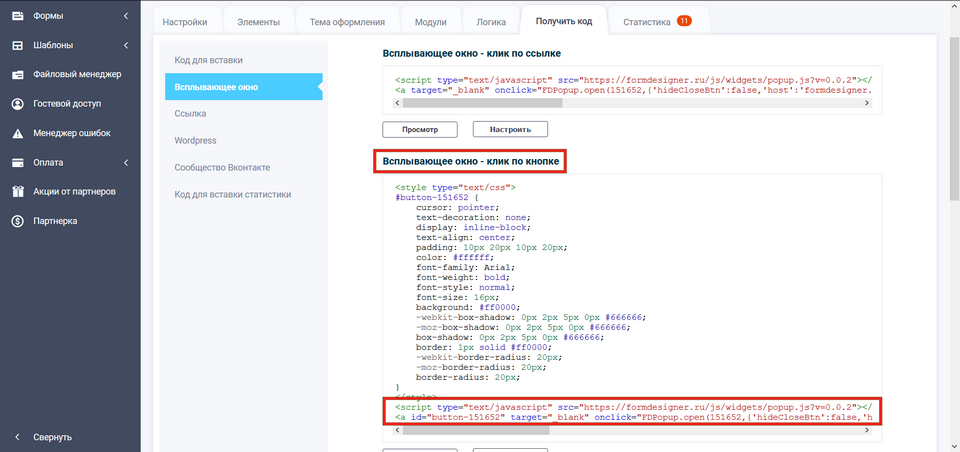
Task: Click the Partner promotions gift icon
Action: 17,191
